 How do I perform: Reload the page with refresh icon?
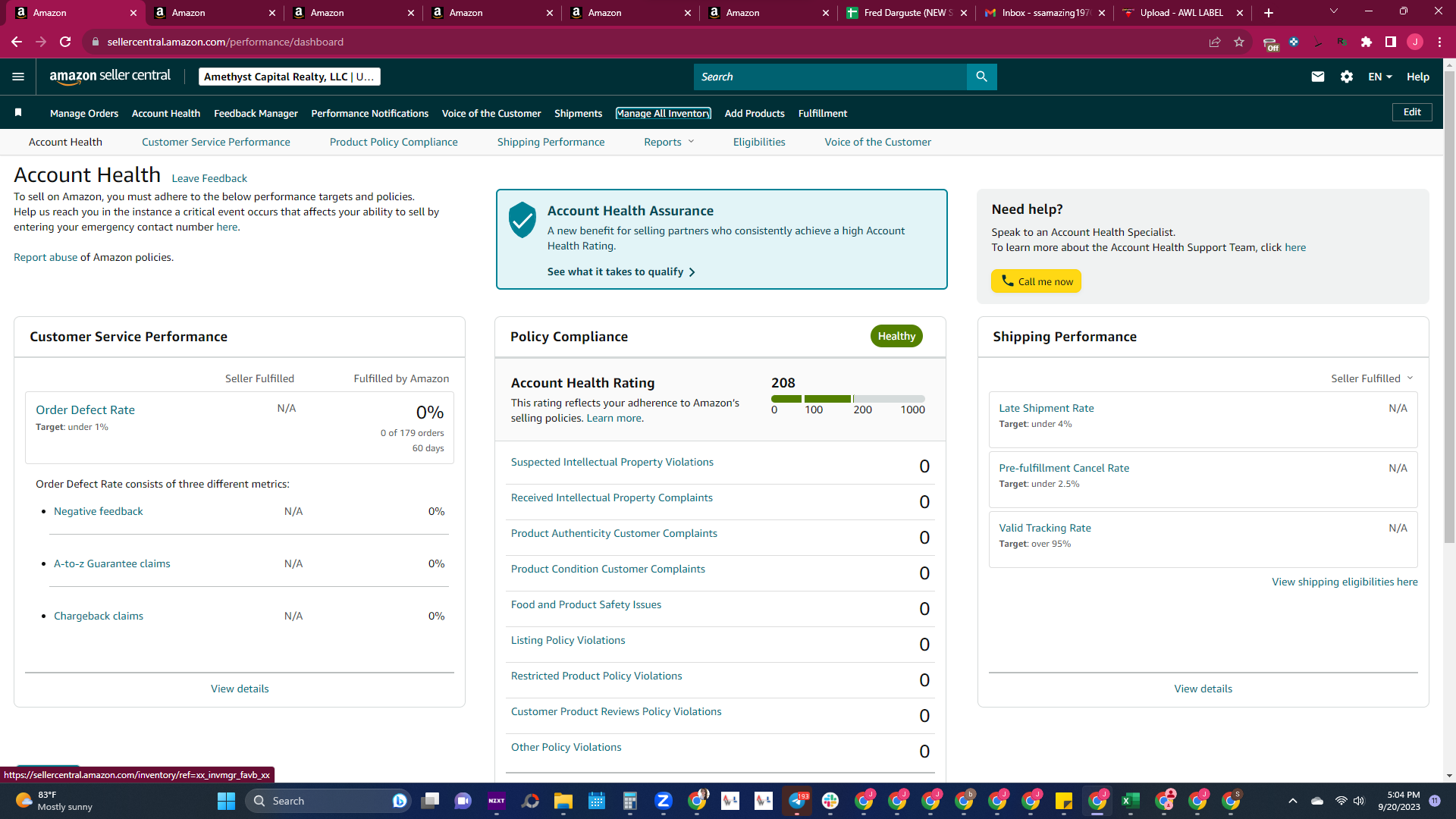[x=65, y=42]
